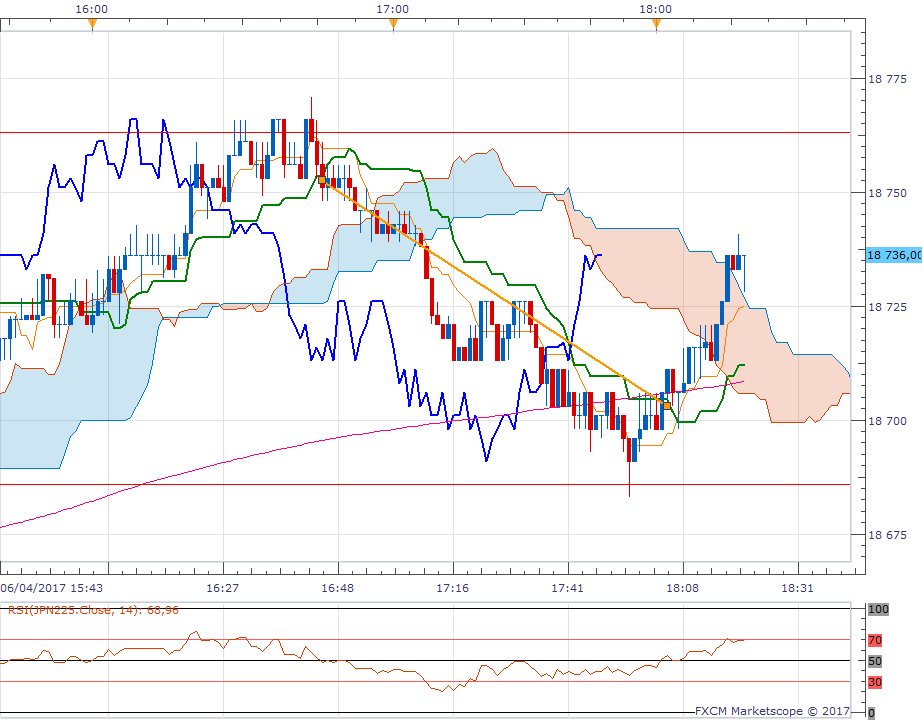Image resolution: width=923 pixels, height=720 pixels.
Task: Click the 18 775 price axis label
Action: tap(888, 79)
